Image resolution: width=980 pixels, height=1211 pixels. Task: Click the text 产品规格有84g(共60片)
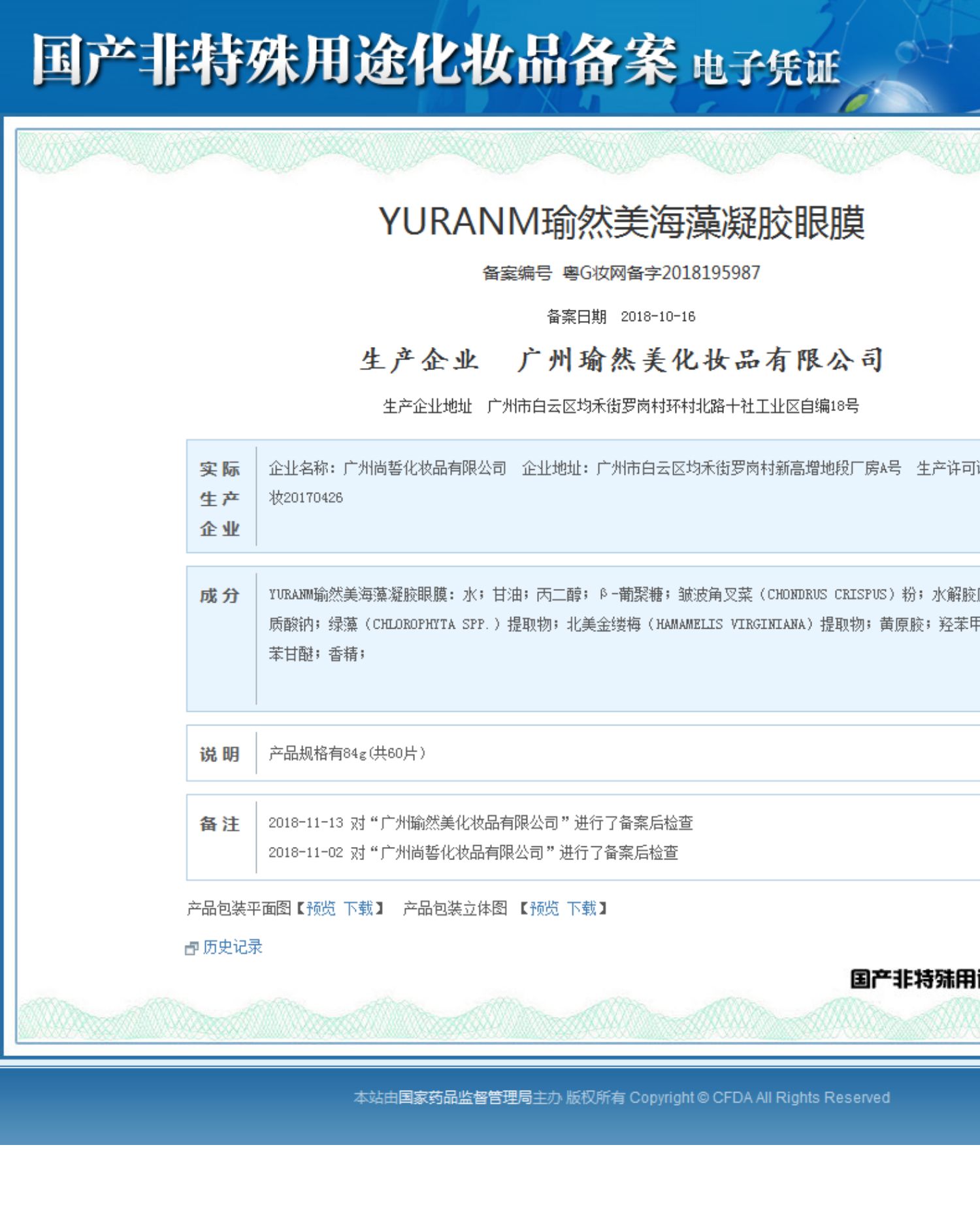(x=347, y=754)
